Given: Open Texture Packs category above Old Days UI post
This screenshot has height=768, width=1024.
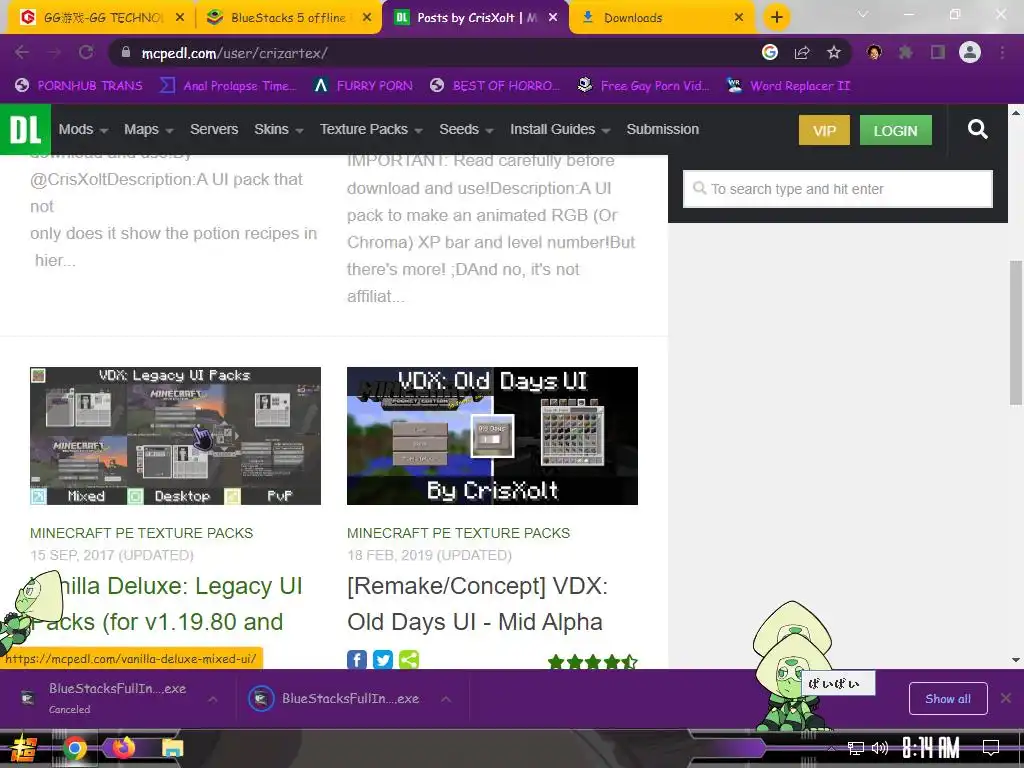Looking at the screenshot, I should click(458, 533).
